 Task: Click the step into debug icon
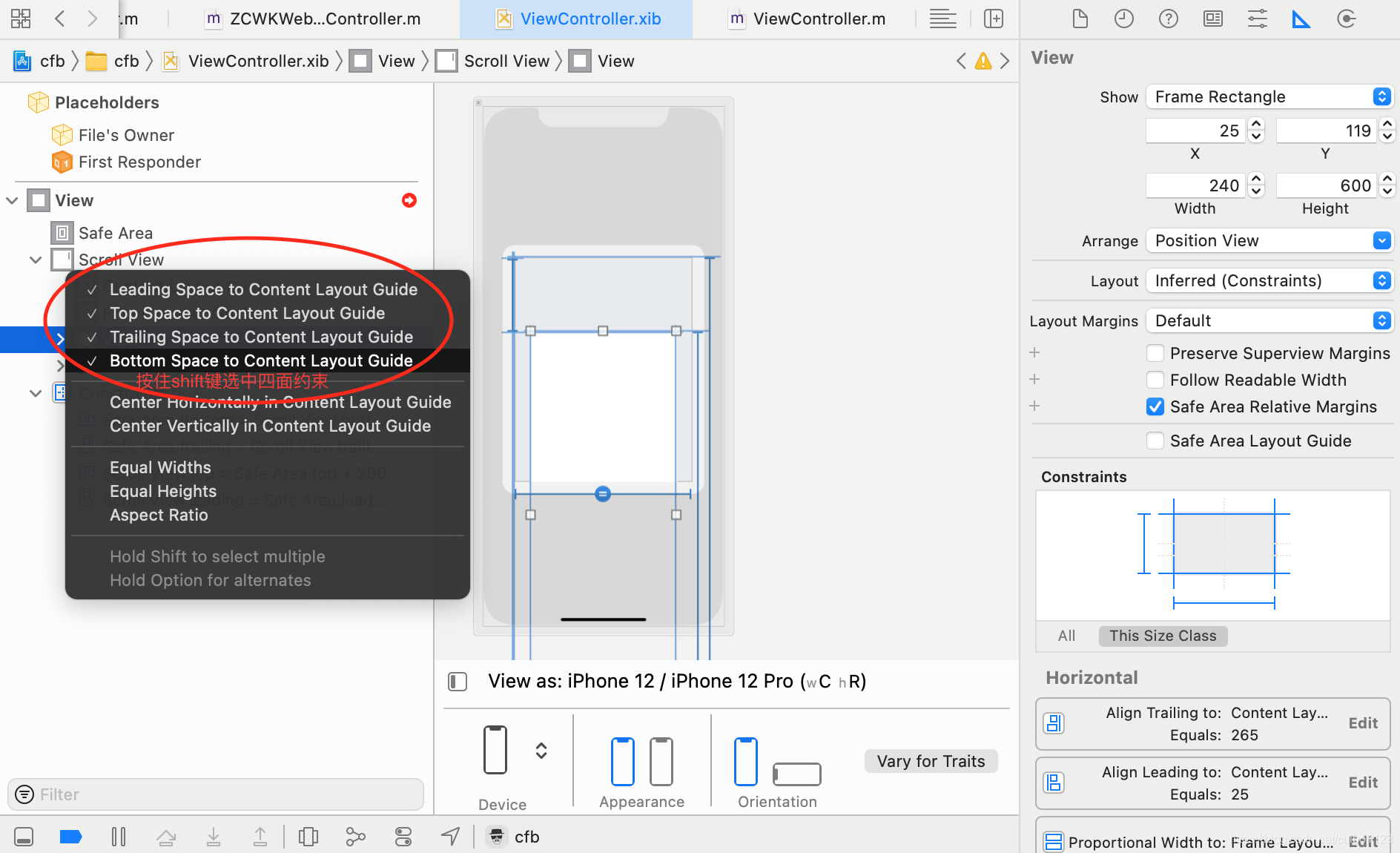(214, 837)
